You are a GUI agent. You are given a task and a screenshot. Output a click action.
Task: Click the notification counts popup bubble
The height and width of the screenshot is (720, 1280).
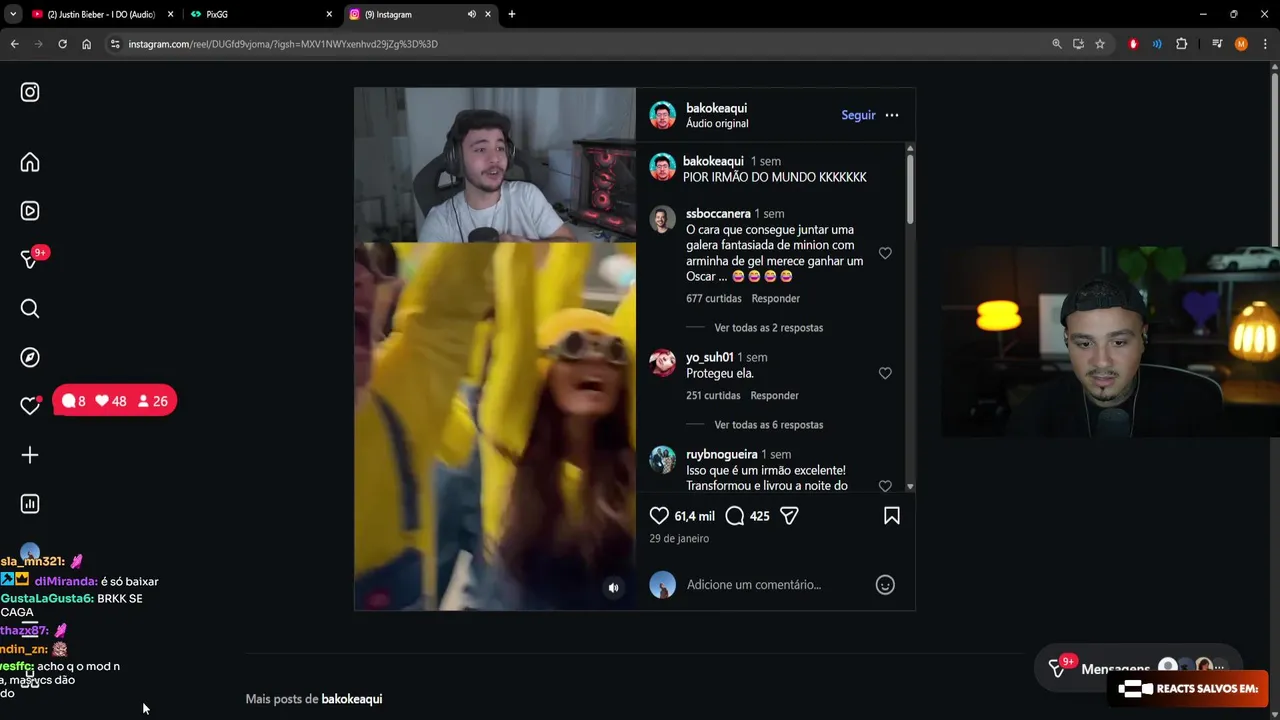pyautogui.click(x=114, y=401)
